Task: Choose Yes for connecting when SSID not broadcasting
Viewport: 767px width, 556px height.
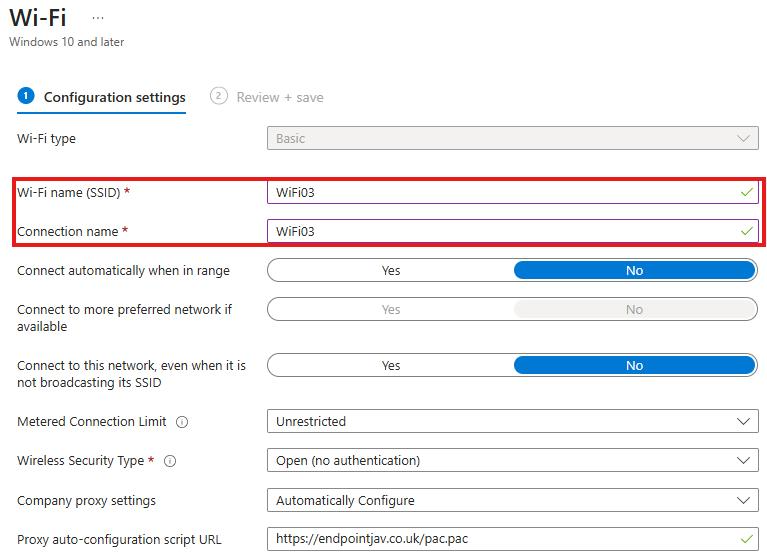Action: point(391,366)
